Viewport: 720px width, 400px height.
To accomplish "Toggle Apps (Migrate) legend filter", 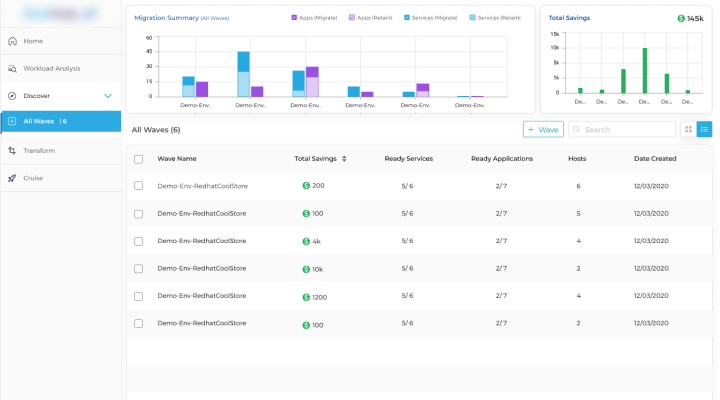I will pyautogui.click(x=294, y=18).
